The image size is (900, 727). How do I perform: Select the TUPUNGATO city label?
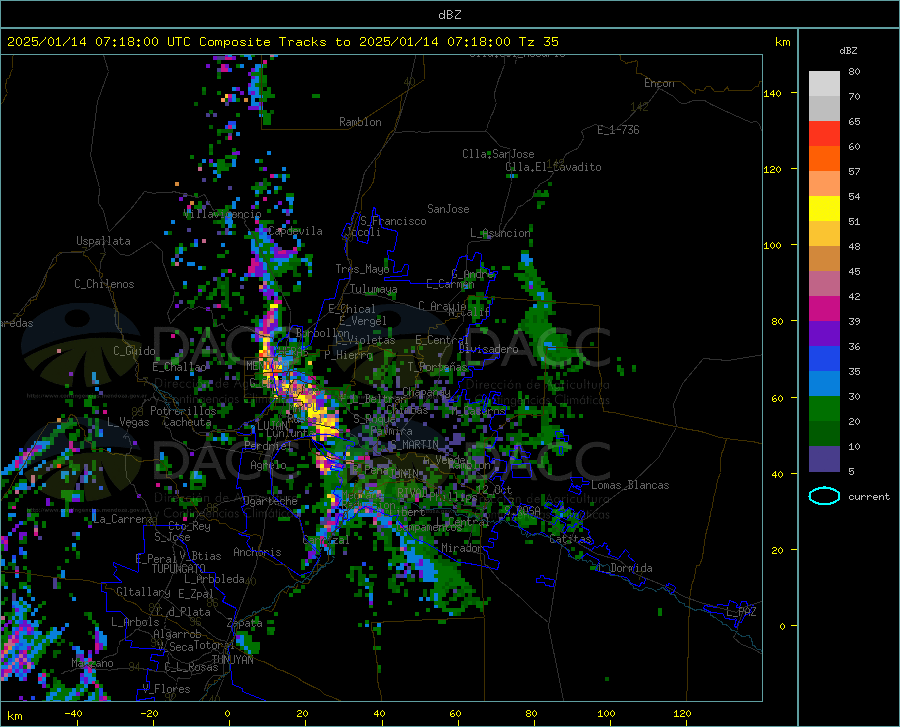179,569
